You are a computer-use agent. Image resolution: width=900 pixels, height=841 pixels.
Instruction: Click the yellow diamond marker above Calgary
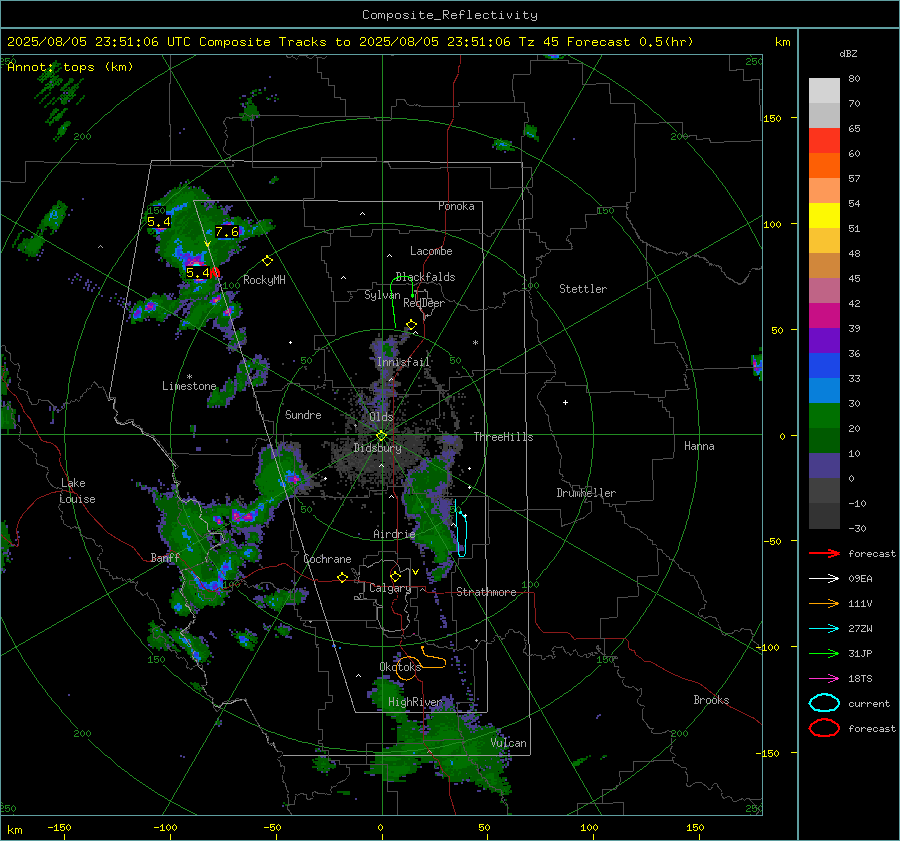pyautogui.click(x=395, y=576)
